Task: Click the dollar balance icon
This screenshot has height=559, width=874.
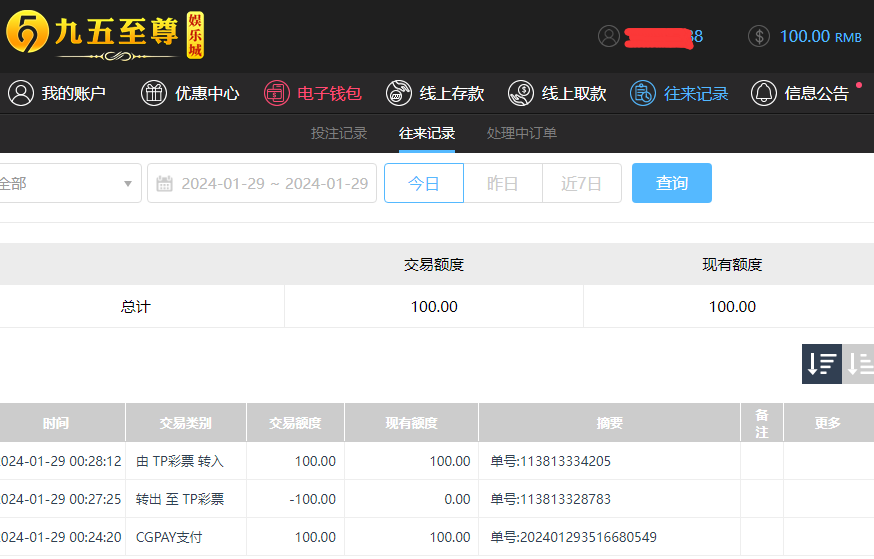Action: click(x=759, y=36)
